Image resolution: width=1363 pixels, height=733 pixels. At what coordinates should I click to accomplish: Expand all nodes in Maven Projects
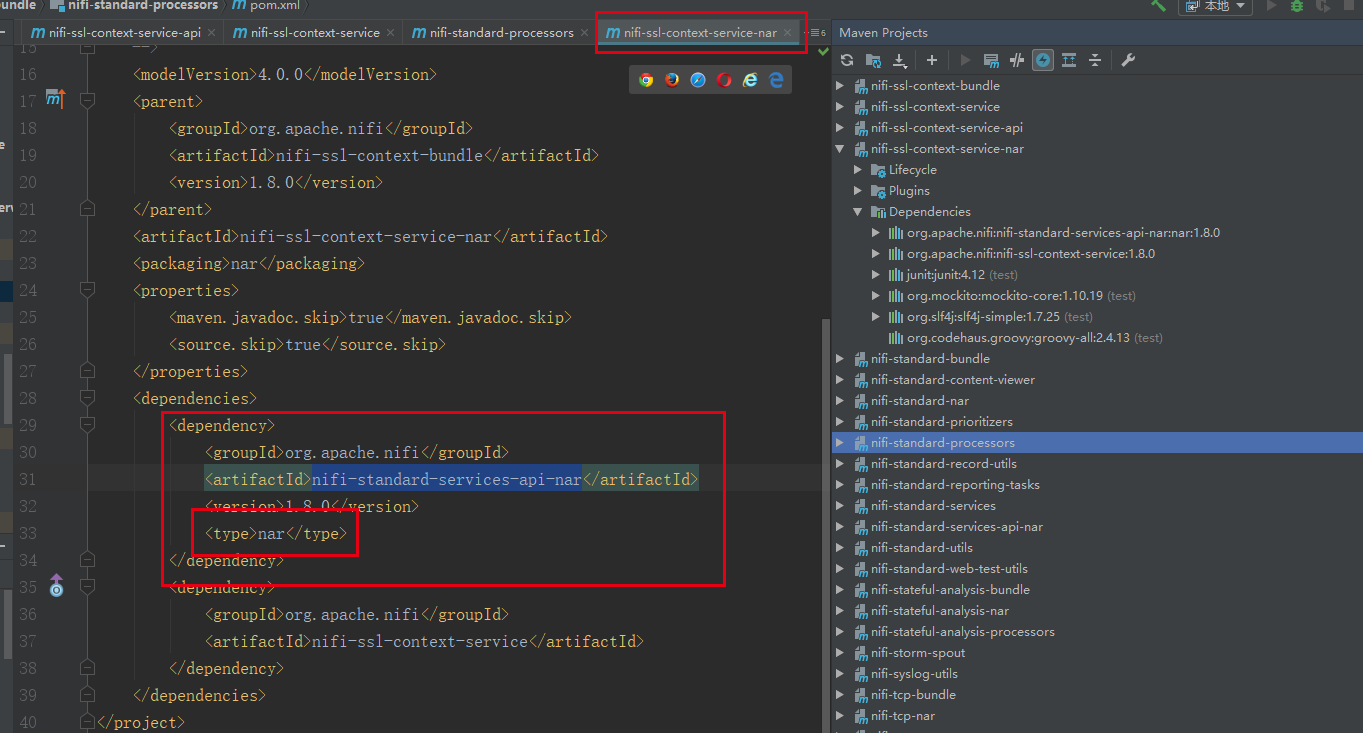tap(1069, 60)
